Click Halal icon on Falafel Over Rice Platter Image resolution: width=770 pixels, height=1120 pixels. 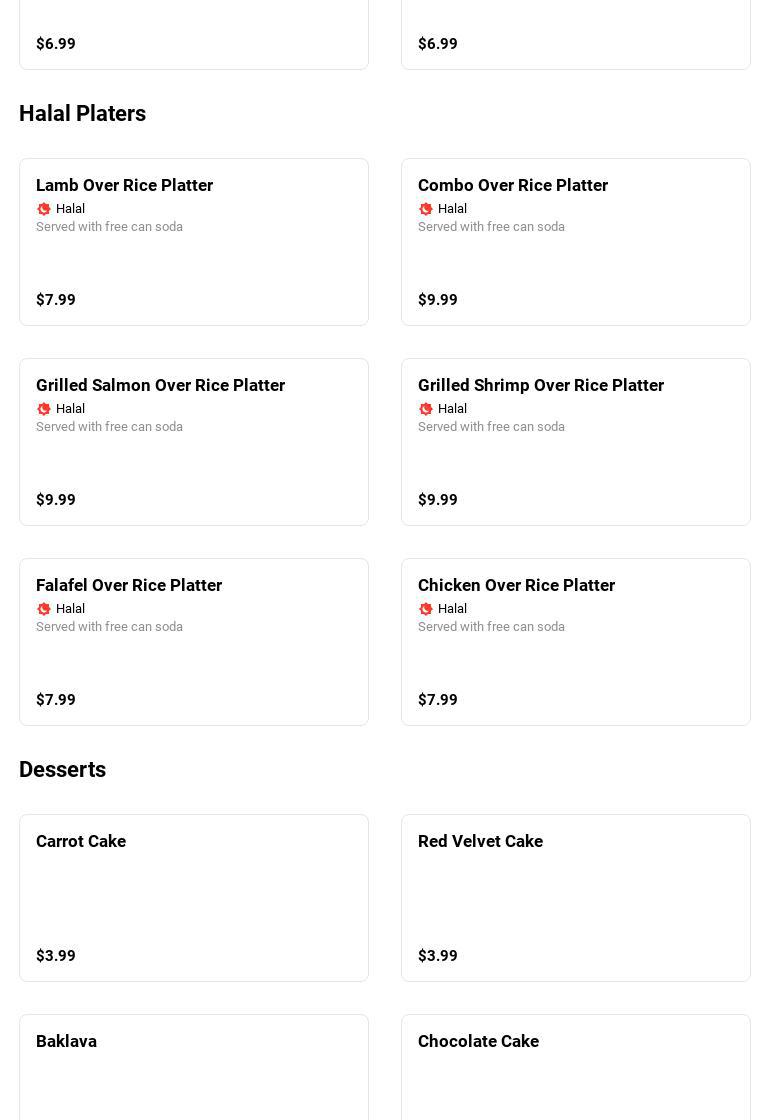pos(44,609)
